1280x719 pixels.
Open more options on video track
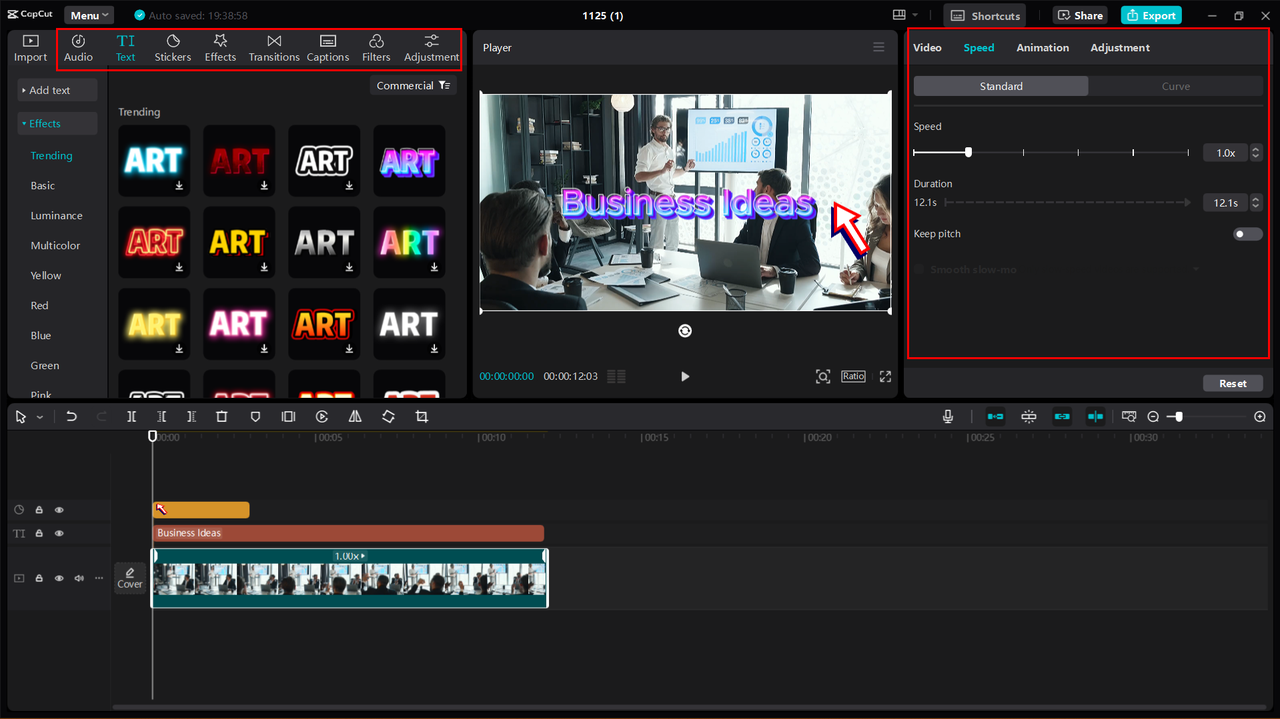tap(99, 578)
